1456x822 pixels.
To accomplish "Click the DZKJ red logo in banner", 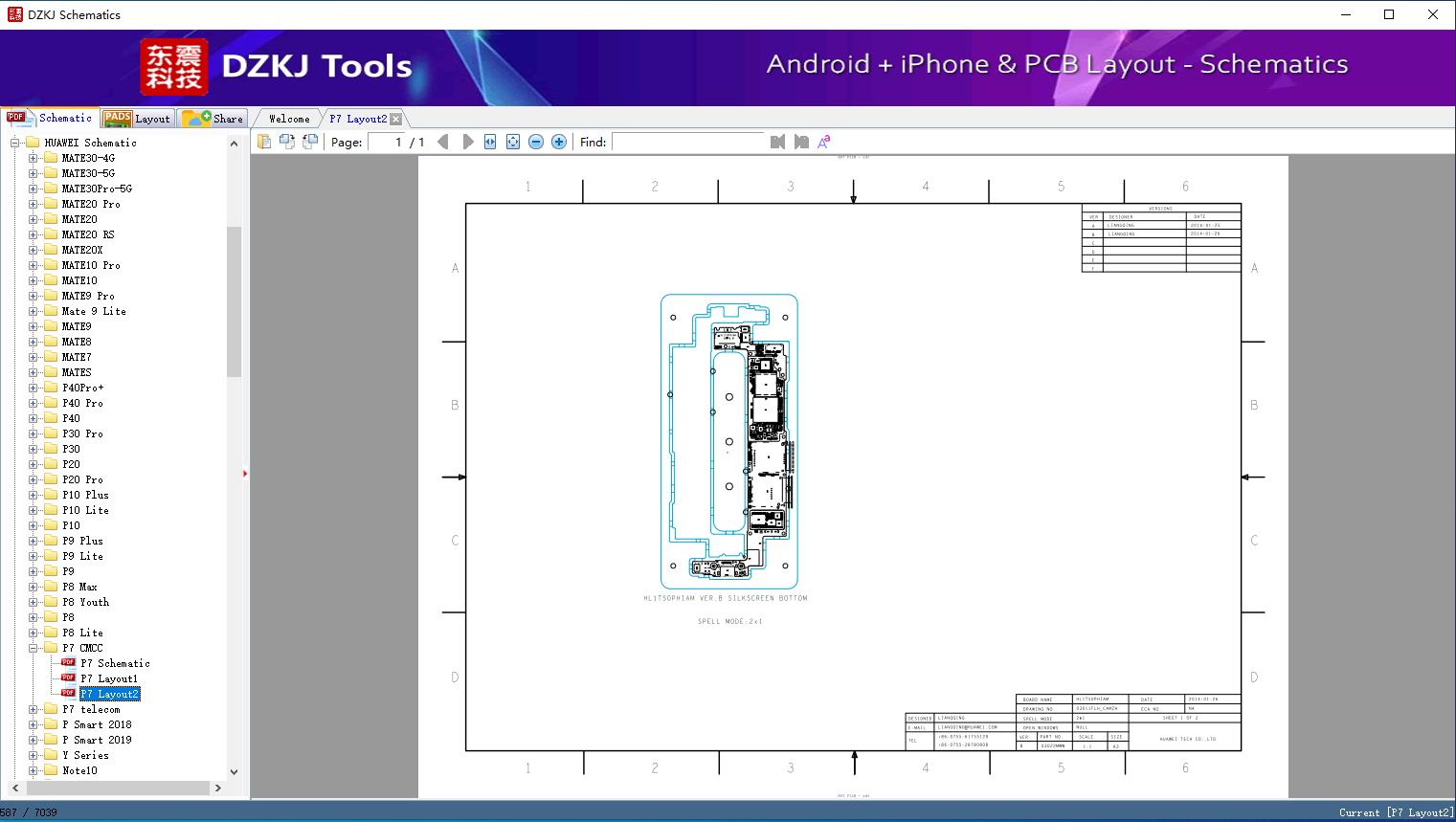I will click(x=173, y=67).
